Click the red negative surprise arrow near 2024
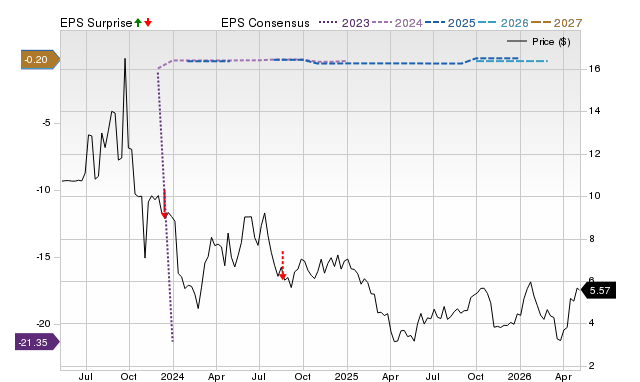 pos(164,204)
